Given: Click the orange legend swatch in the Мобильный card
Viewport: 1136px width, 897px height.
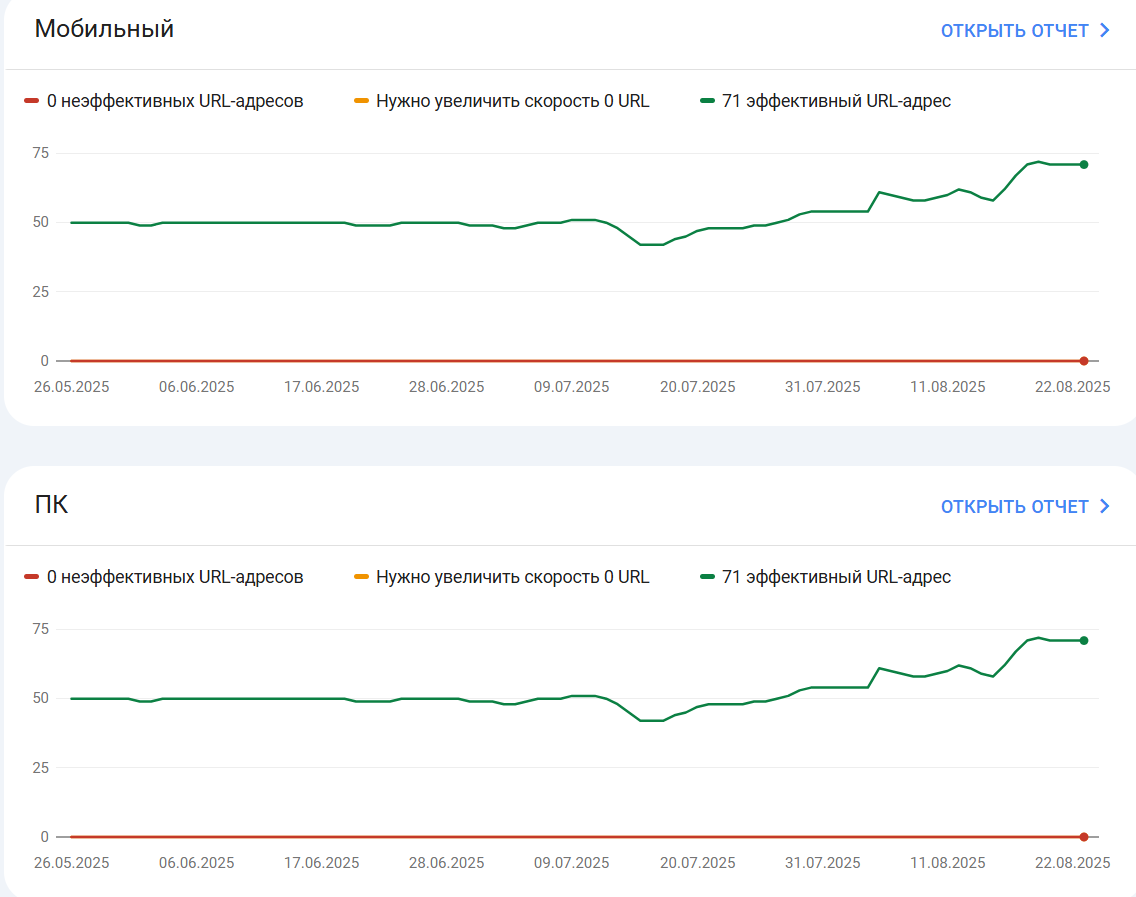Looking at the screenshot, I should click(361, 101).
